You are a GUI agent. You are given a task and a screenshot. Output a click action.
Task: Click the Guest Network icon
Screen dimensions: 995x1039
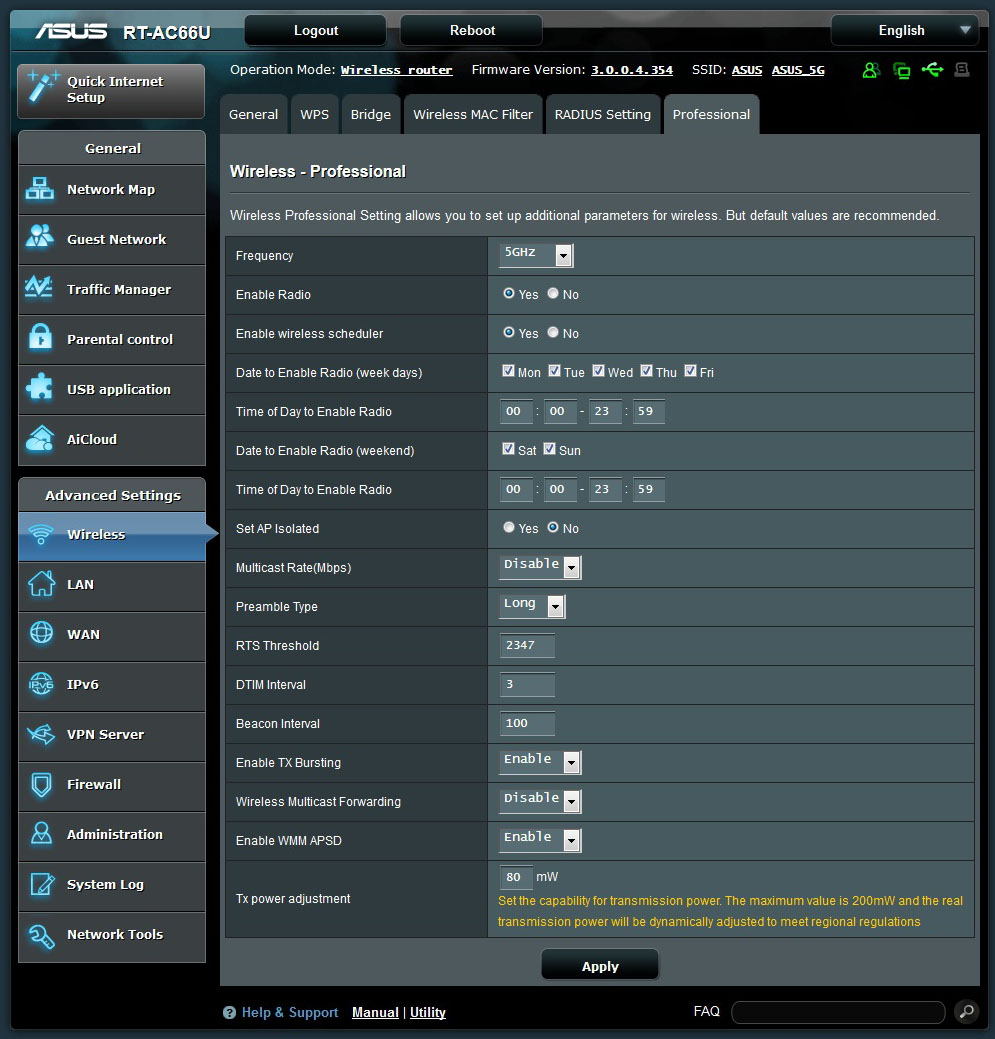(40, 237)
